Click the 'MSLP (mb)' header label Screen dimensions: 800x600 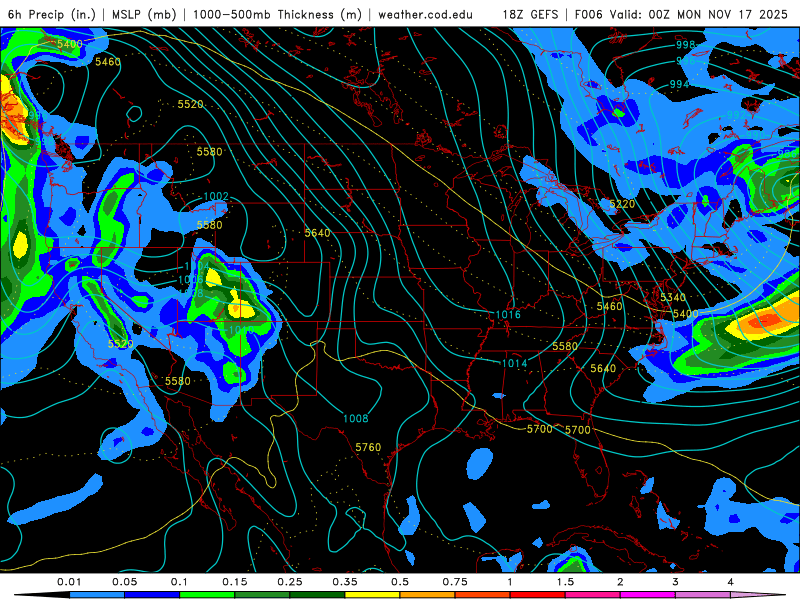(x=144, y=14)
